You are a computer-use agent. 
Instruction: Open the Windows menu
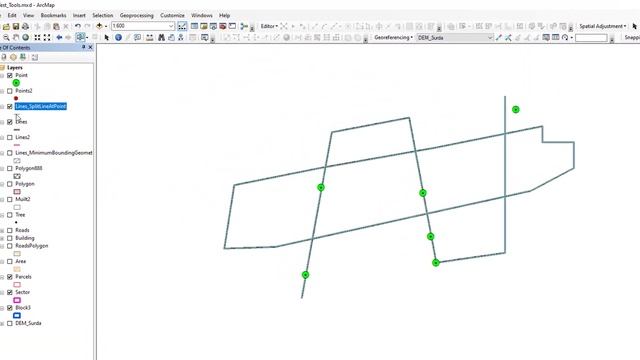point(202,16)
